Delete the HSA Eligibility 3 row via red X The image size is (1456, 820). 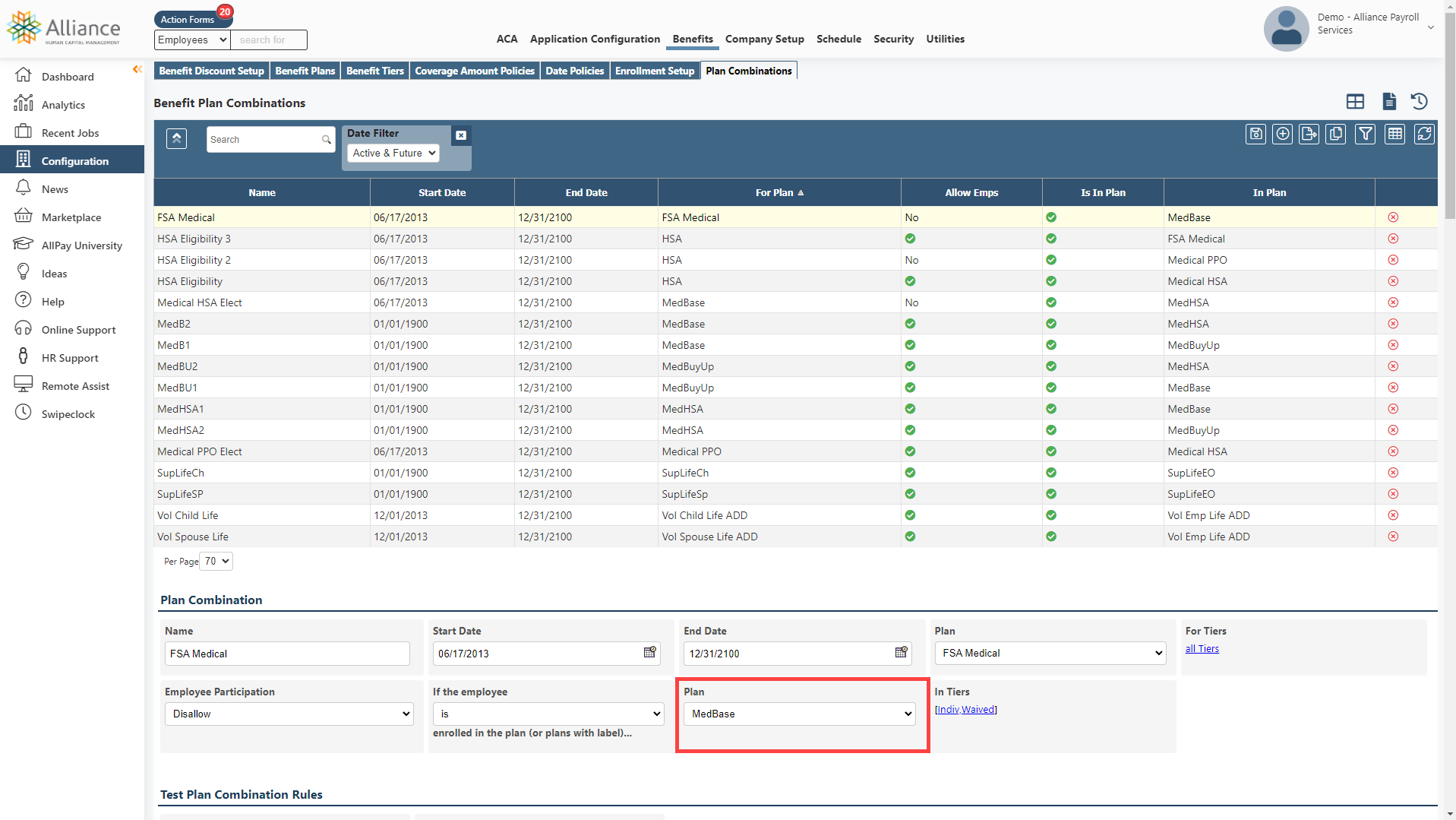pos(1393,239)
